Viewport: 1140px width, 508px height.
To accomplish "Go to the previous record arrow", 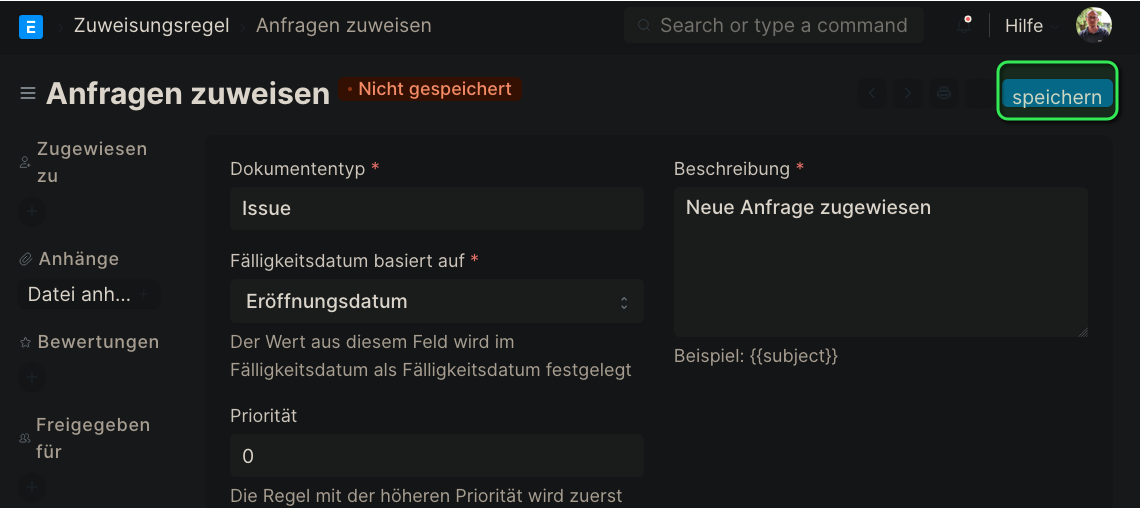I will coord(872,94).
